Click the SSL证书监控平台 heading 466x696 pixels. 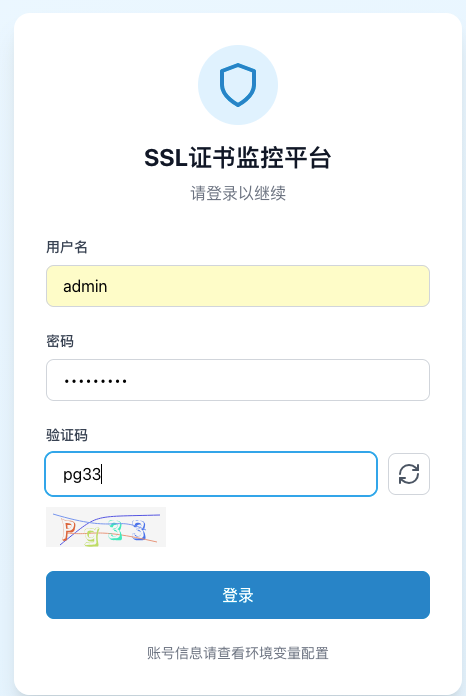pos(238,158)
